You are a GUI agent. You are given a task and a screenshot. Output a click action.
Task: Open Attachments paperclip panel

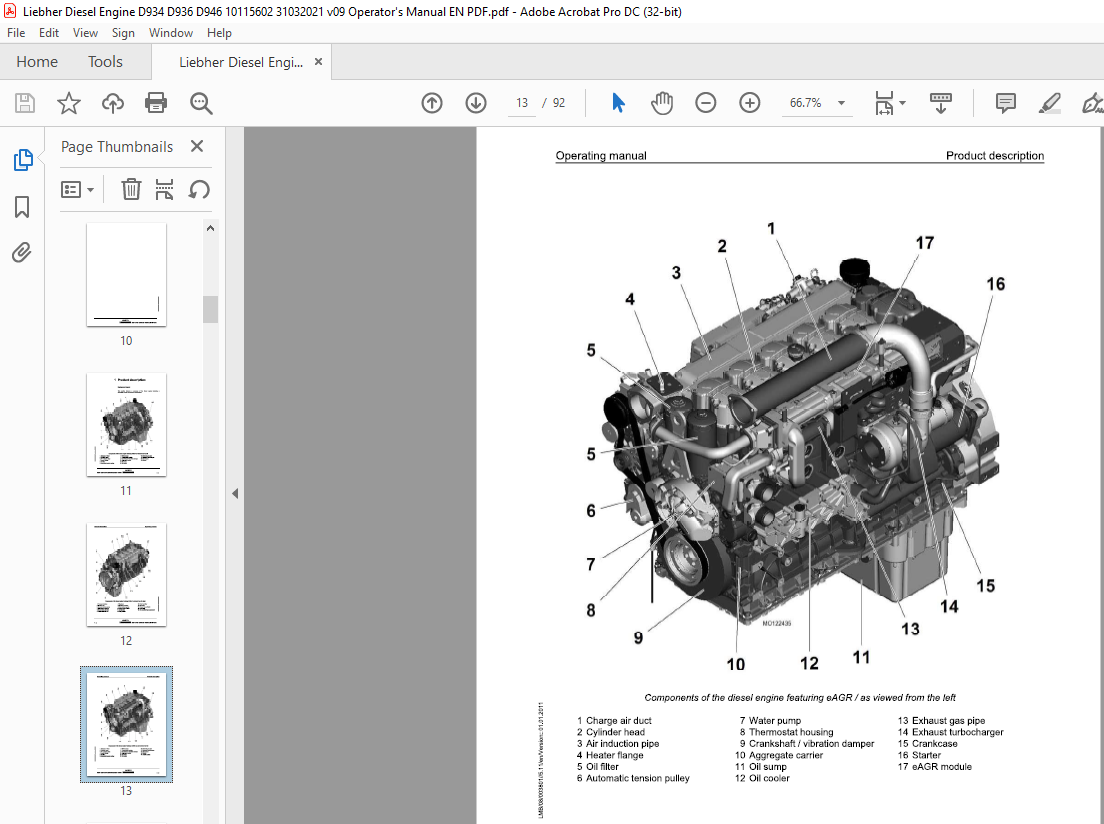[x=22, y=252]
